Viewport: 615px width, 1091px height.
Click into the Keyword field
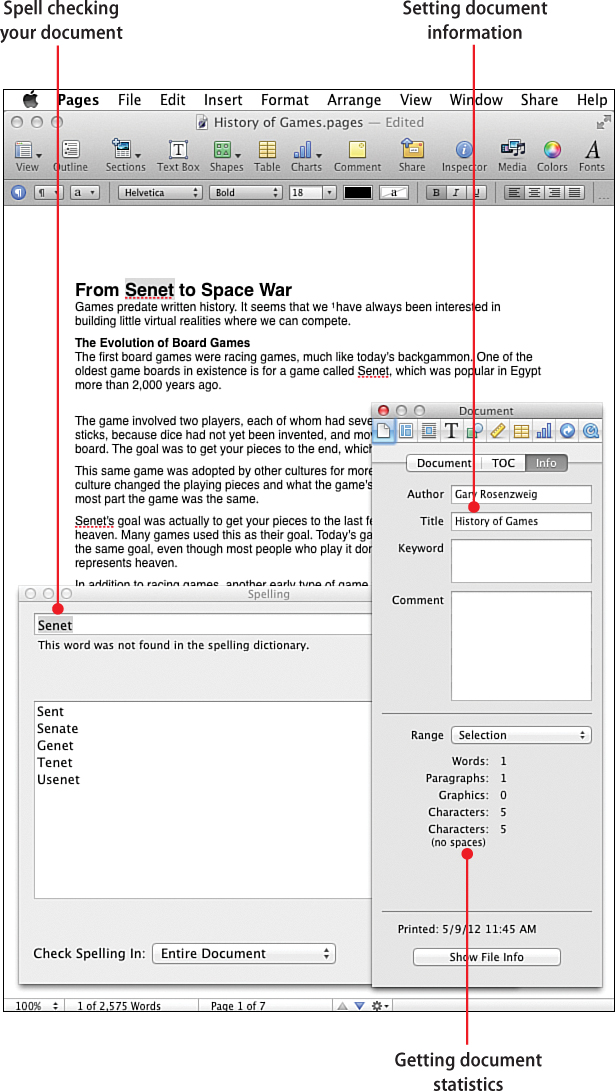click(x=521, y=561)
